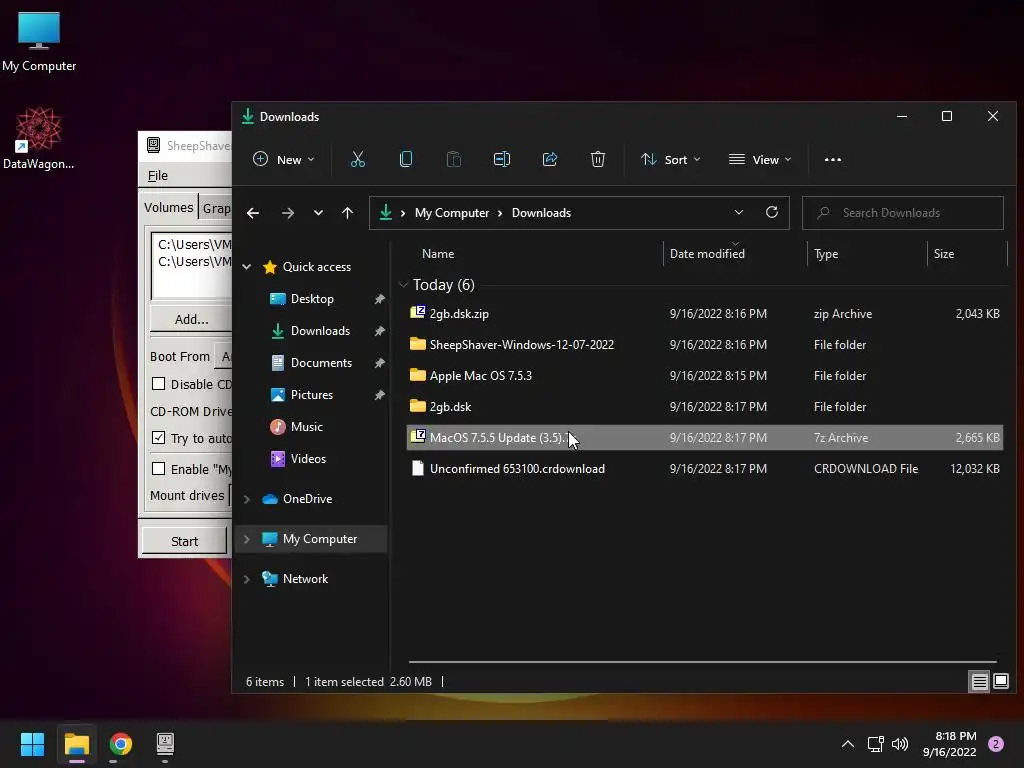Open the Sort dropdown menu
Screen dimensions: 1024x768
(671, 159)
